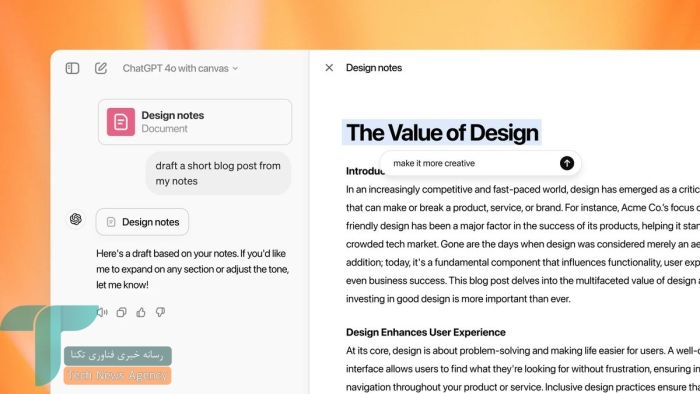The image size is (700, 394).
Task: Submit the 'make it more creative' prompt arrow
Action: [x=567, y=163]
